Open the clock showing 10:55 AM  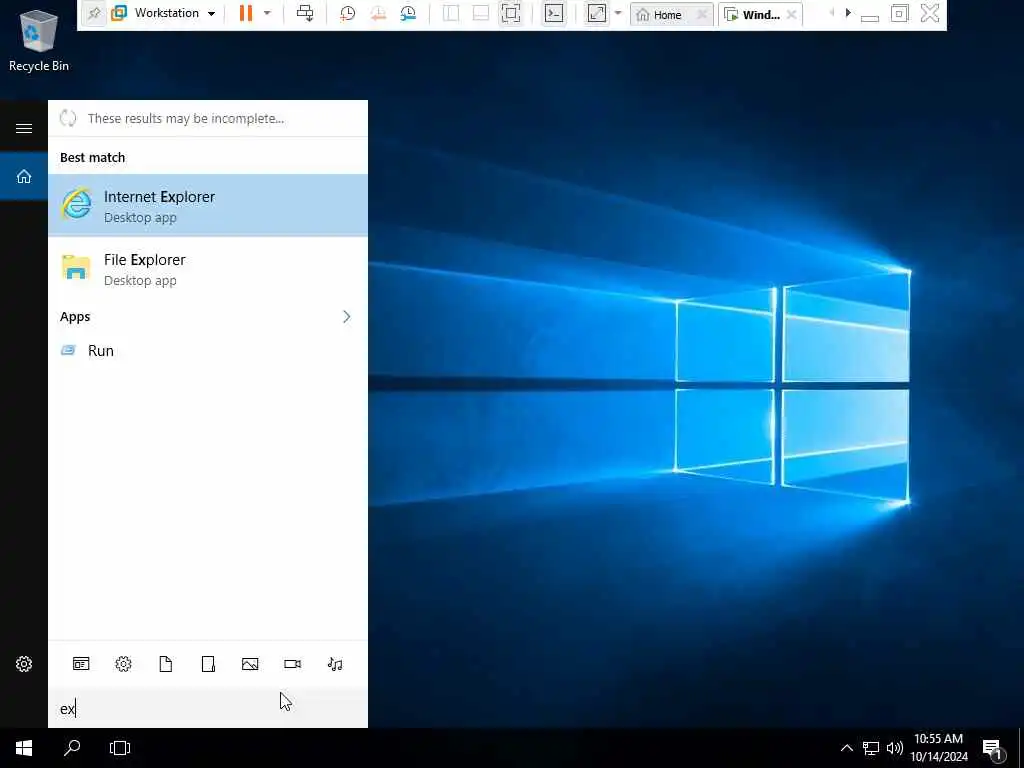tap(938, 748)
